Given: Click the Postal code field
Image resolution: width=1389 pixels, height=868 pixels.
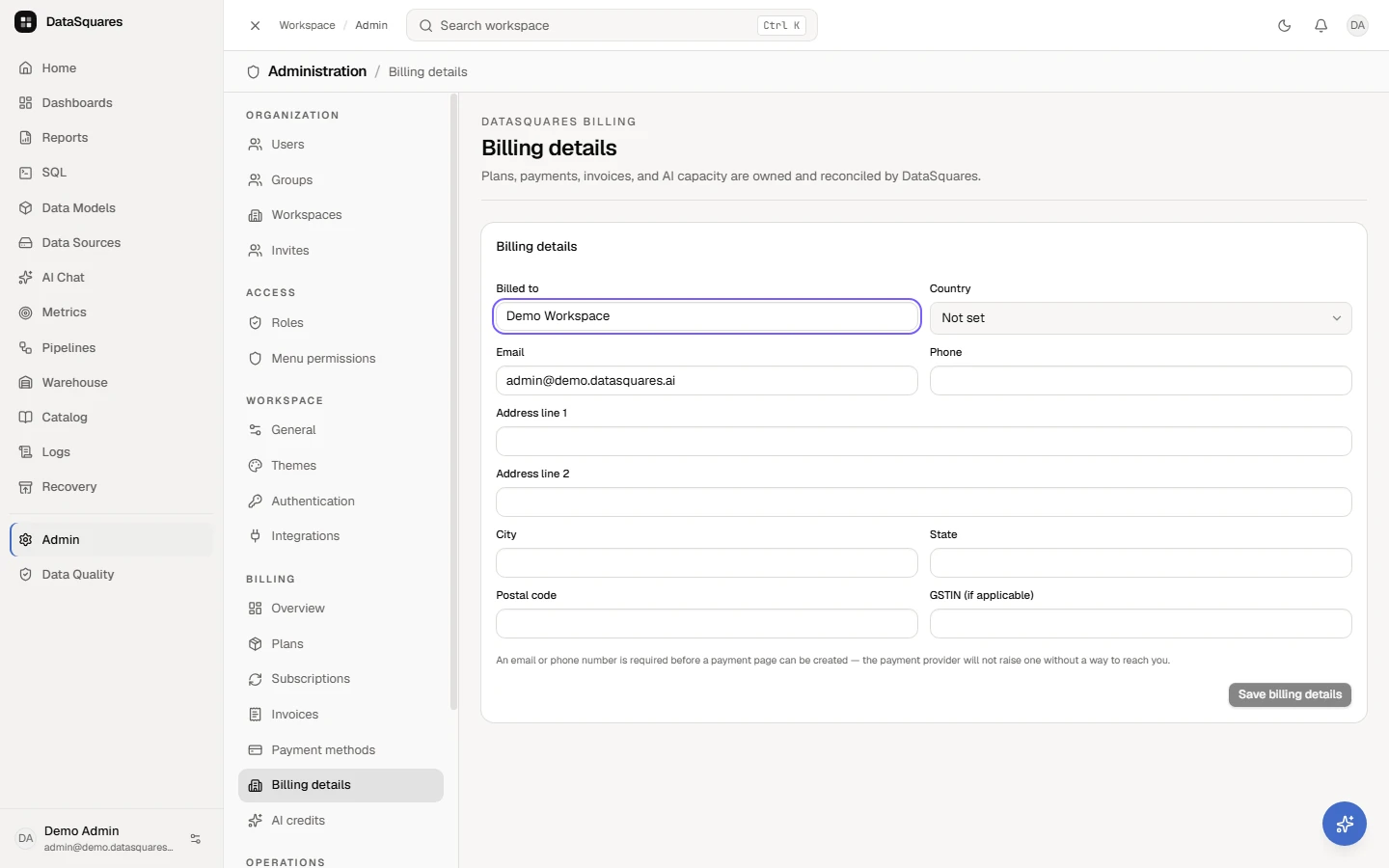Looking at the screenshot, I should click(x=706, y=624).
